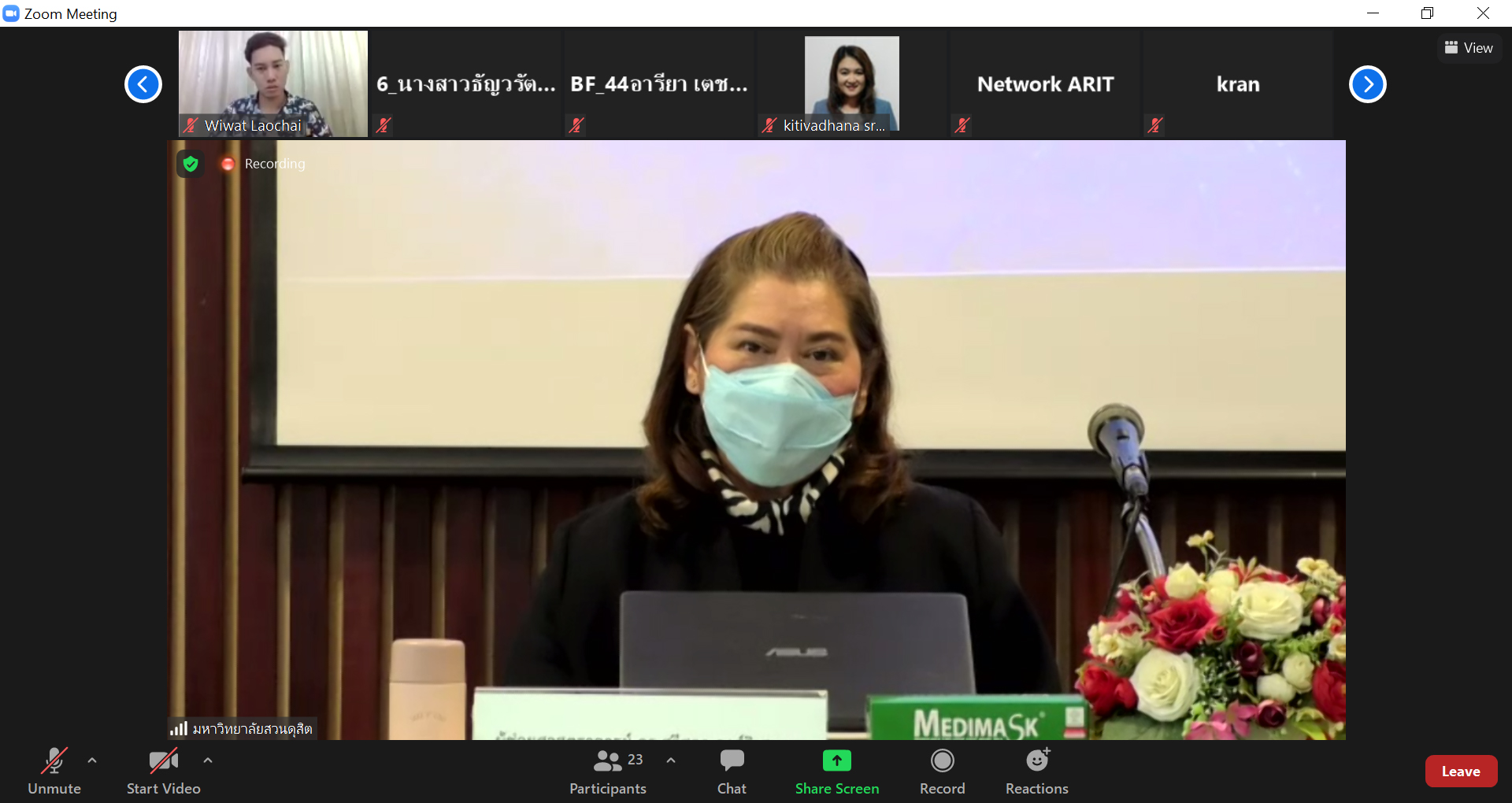This screenshot has width=1512, height=803.
Task: Click Zoom app icon in title bar
Action: click(11, 13)
